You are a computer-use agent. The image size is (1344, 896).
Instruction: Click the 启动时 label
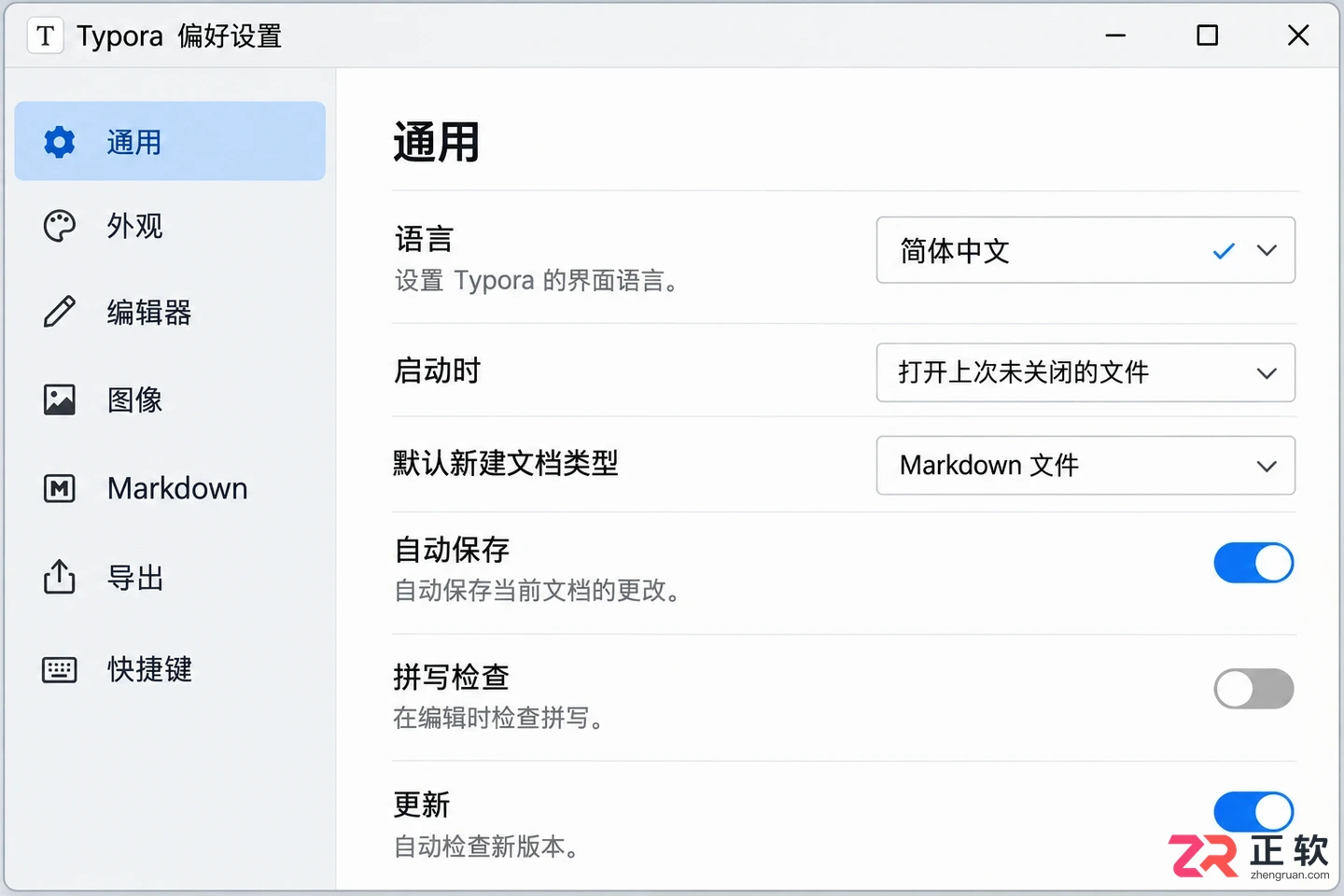[x=437, y=371]
